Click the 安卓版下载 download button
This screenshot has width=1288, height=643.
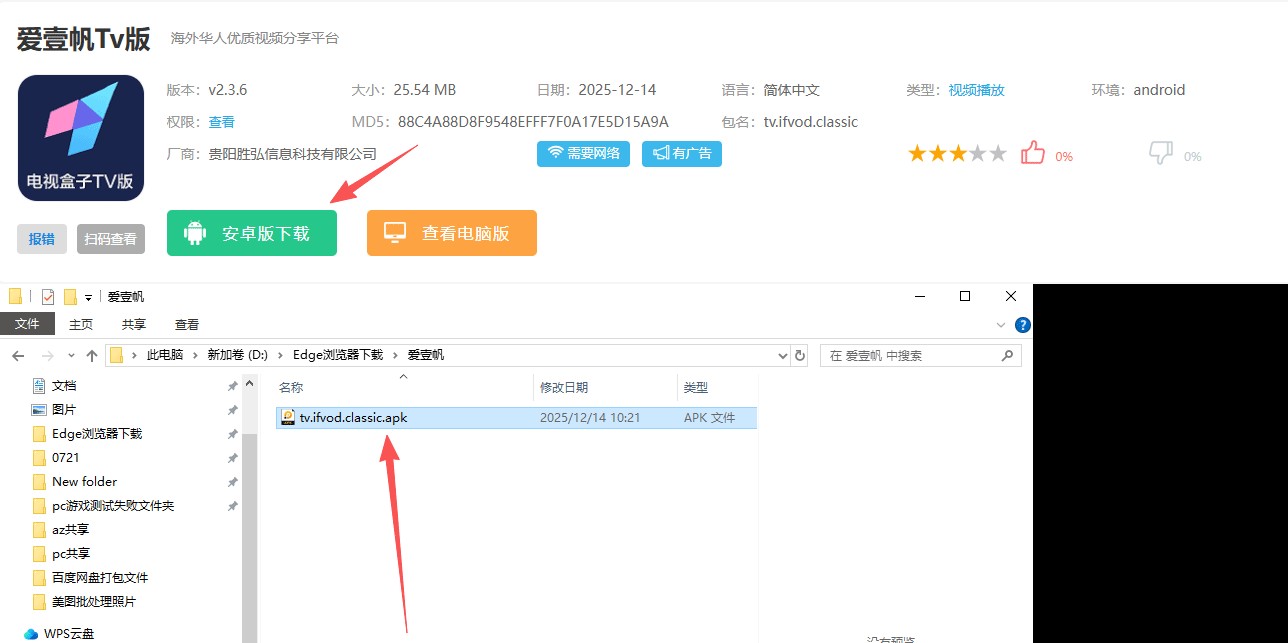tap(252, 233)
